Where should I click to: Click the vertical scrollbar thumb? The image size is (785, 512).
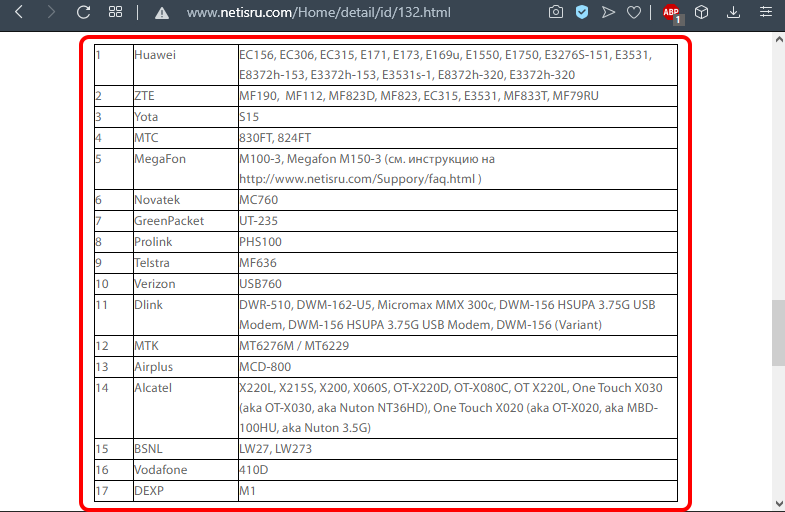[x=778, y=333]
